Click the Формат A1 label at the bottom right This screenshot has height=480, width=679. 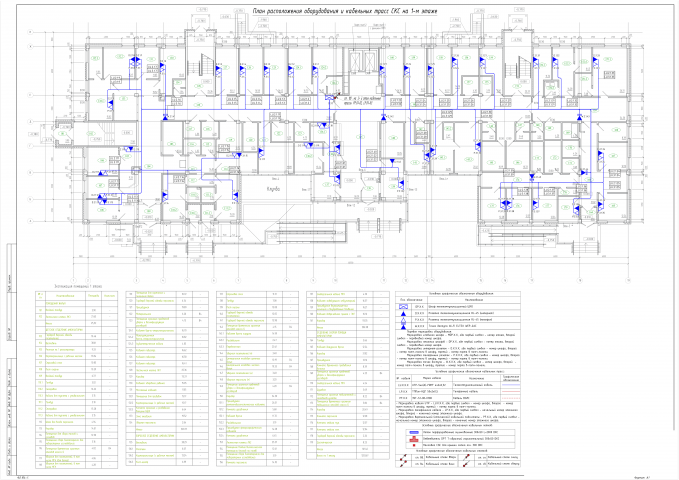coord(642,477)
